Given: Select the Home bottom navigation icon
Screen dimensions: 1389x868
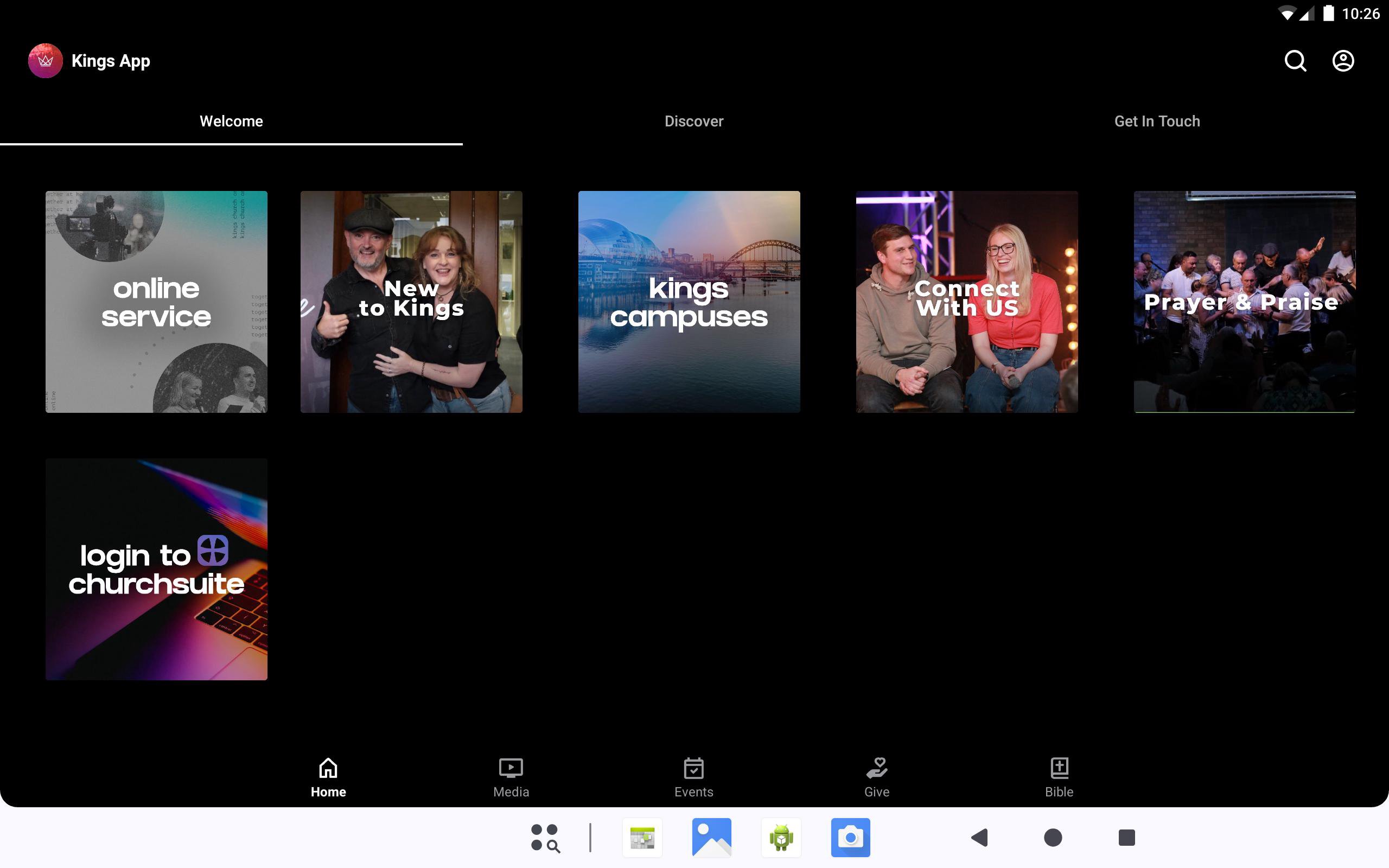Looking at the screenshot, I should (328, 777).
